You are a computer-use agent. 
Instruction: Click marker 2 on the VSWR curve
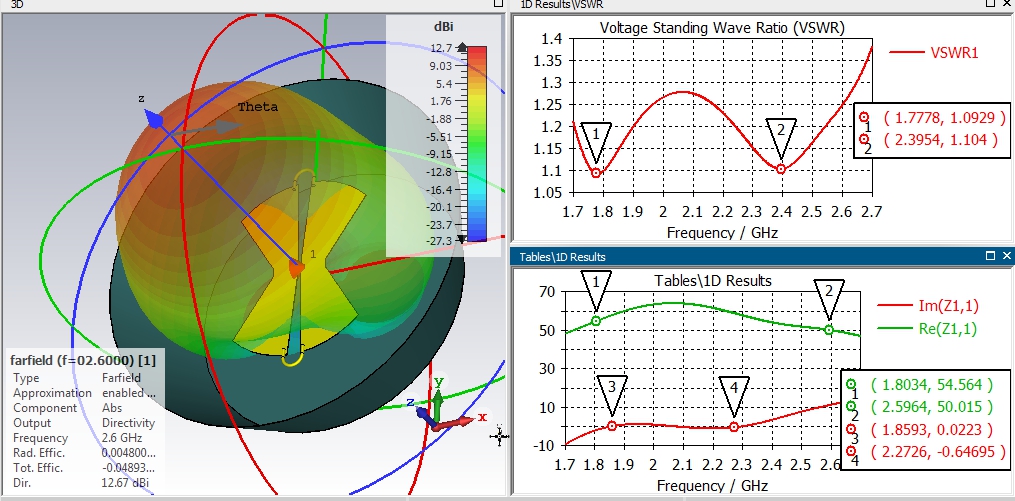tap(781, 169)
